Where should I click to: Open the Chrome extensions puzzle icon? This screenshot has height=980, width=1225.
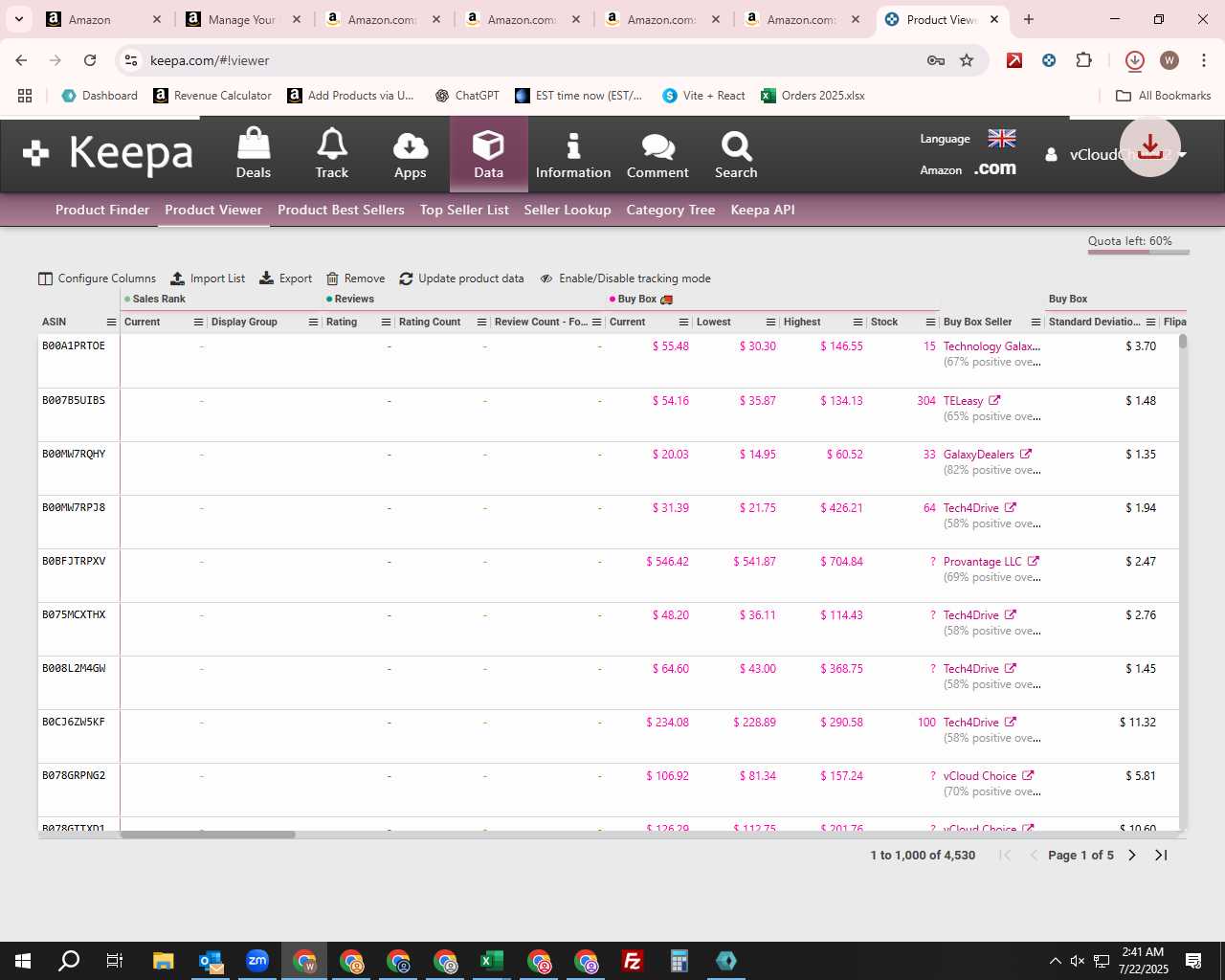pyautogui.click(x=1083, y=60)
